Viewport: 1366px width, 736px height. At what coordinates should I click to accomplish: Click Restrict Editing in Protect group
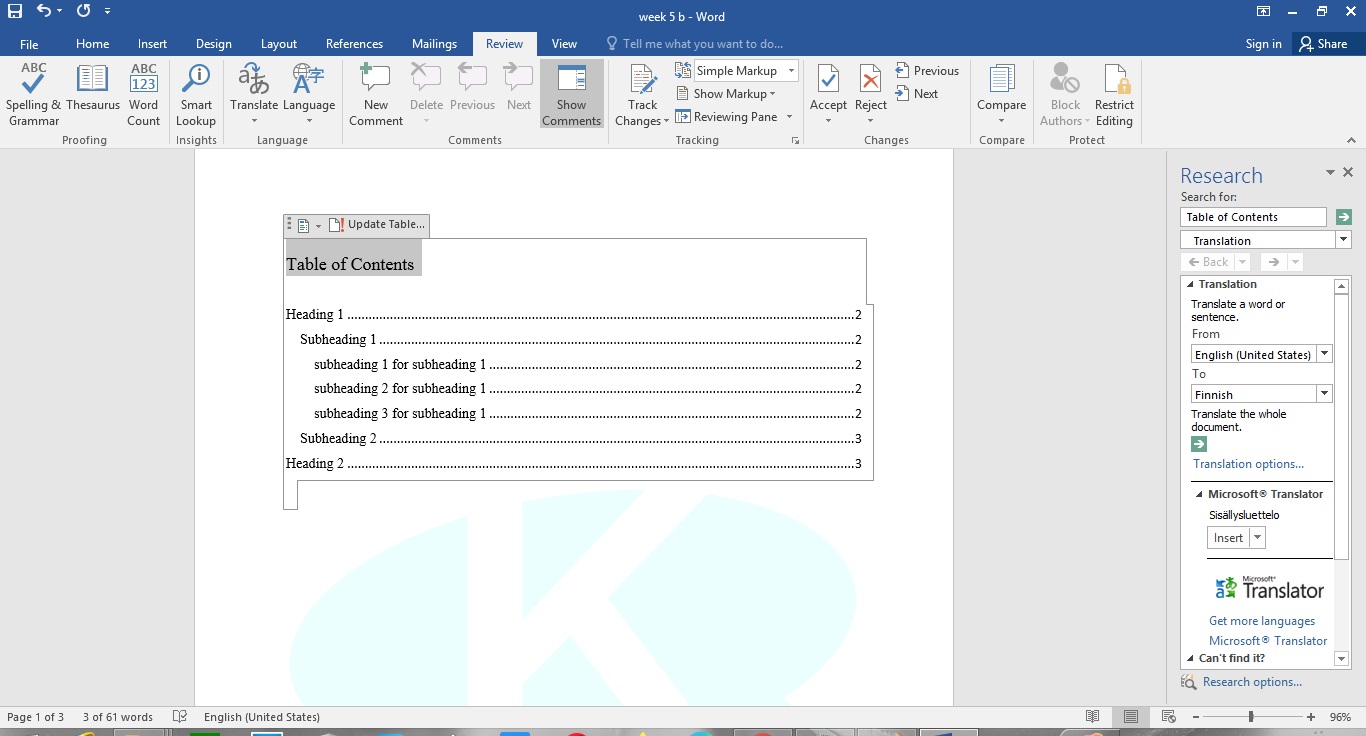1114,95
